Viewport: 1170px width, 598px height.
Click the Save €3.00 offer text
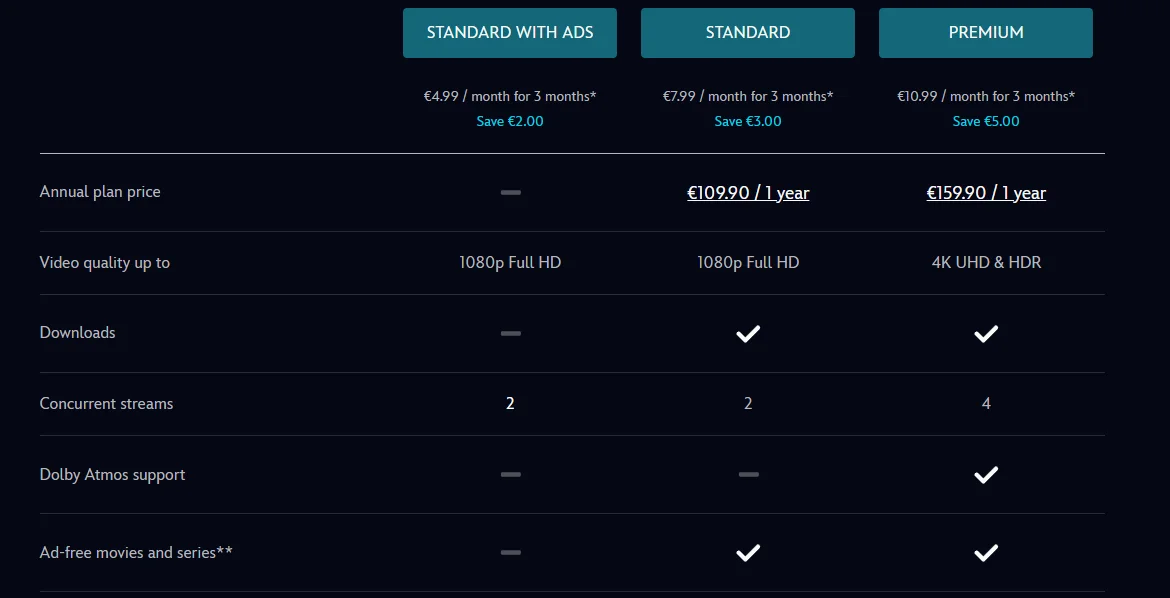[748, 121]
